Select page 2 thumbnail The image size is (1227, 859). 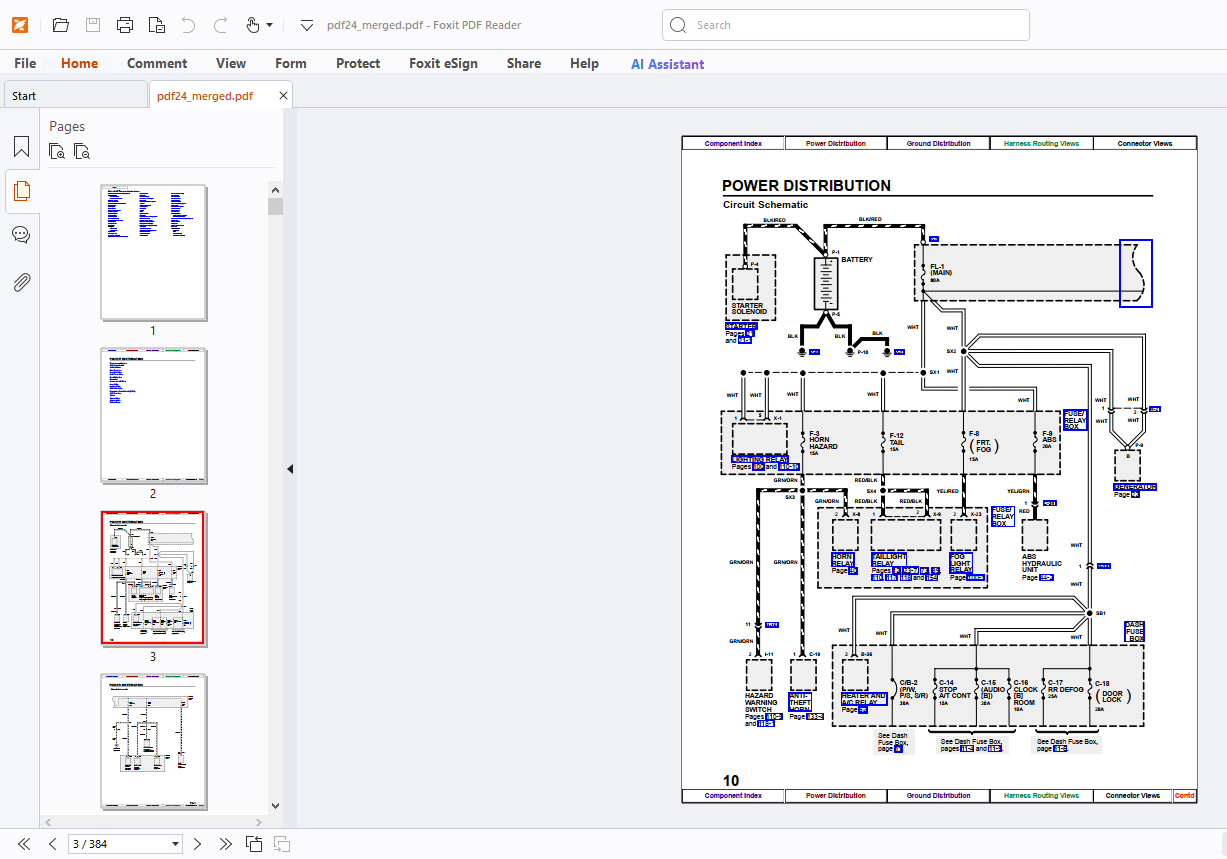tap(153, 415)
